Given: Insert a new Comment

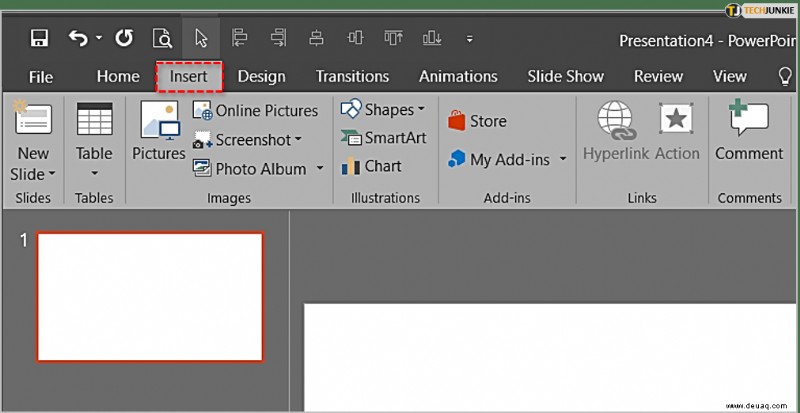Looking at the screenshot, I should click(x=748, y=130).
